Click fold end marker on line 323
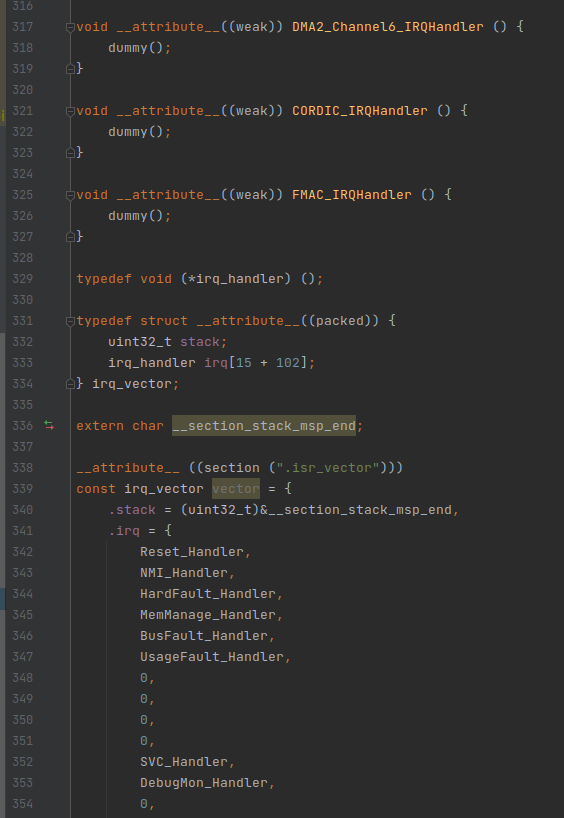The image size is (564, 818). [70, 153]
